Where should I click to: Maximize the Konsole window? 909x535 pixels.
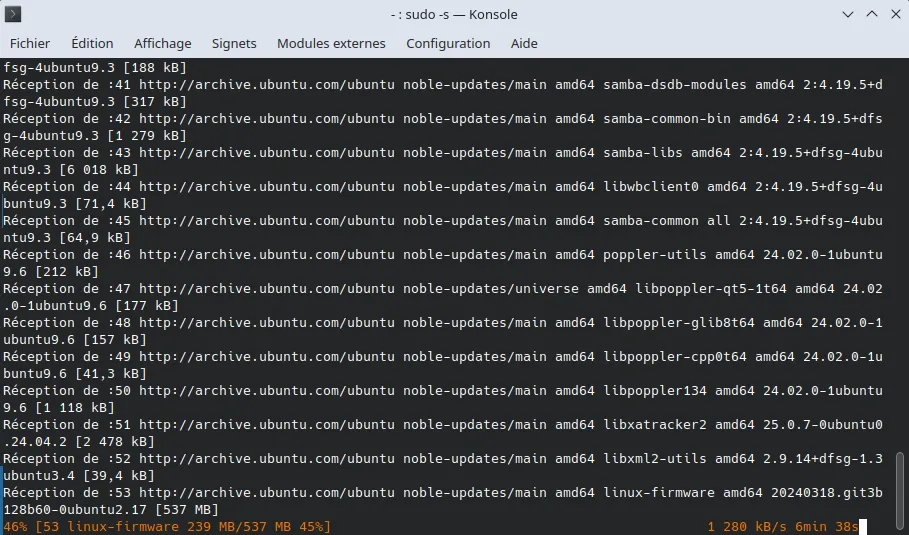click(x=871, y=15)
